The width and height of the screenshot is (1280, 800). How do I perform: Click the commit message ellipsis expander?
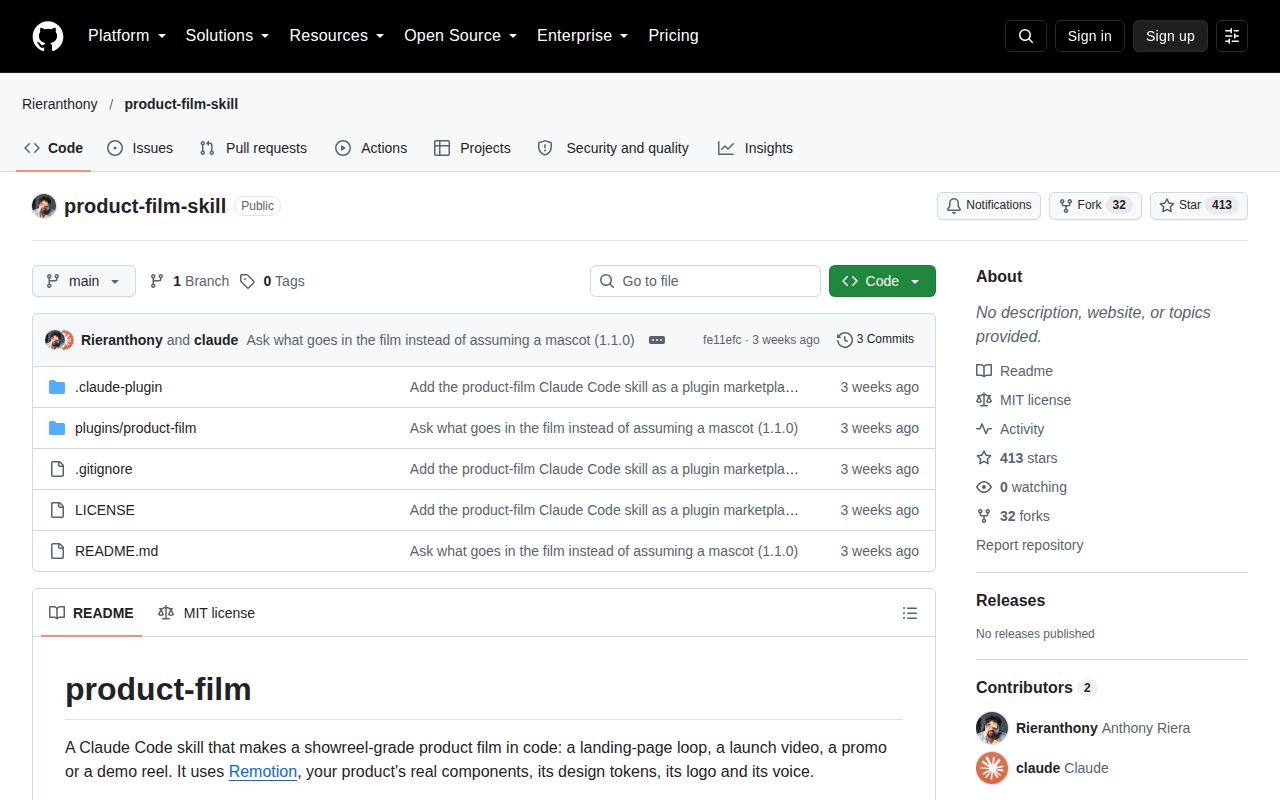coord(657,340)
